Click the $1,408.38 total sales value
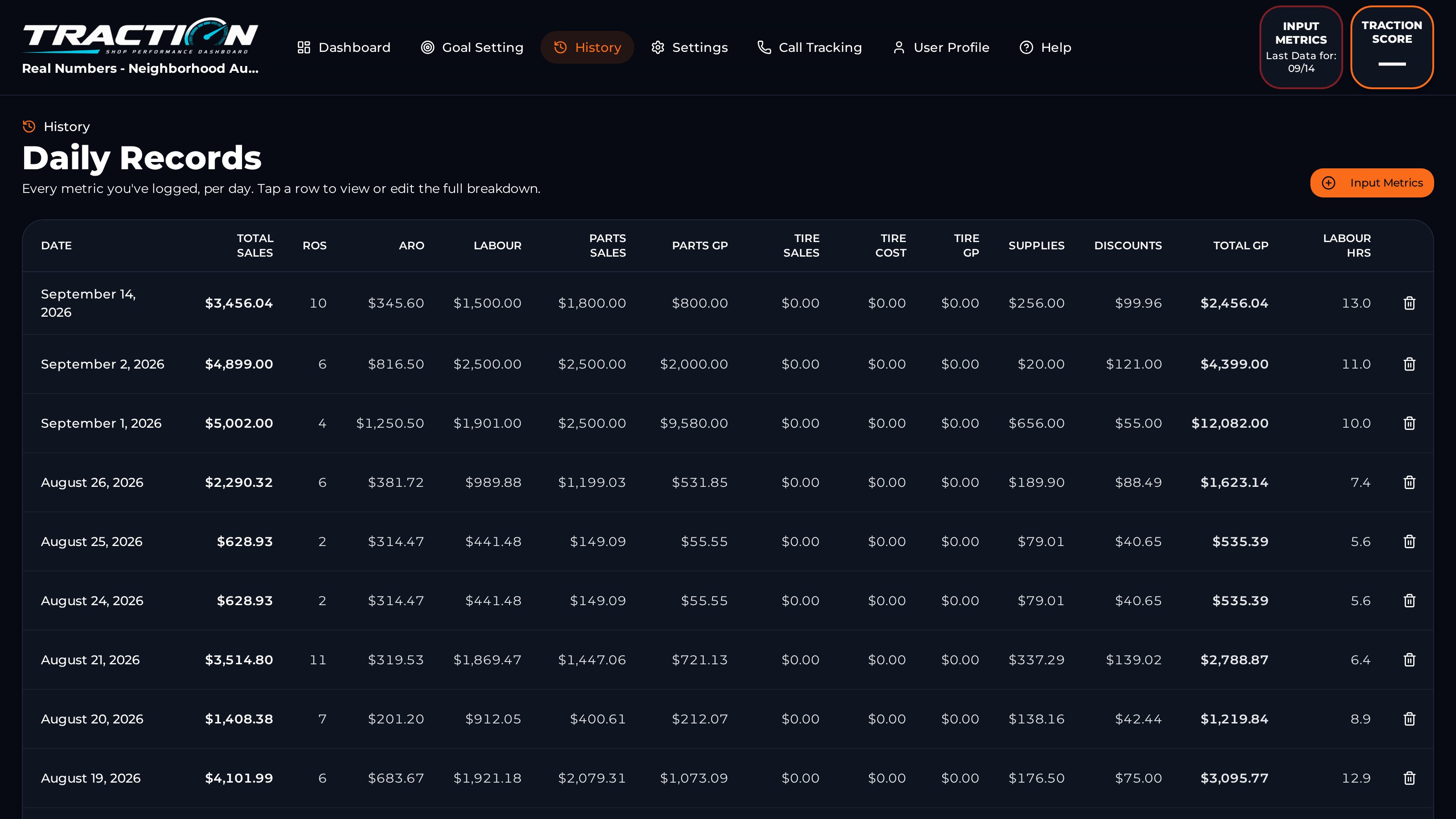The height and width of the screenshot is (819, 1456). point(238,719)
